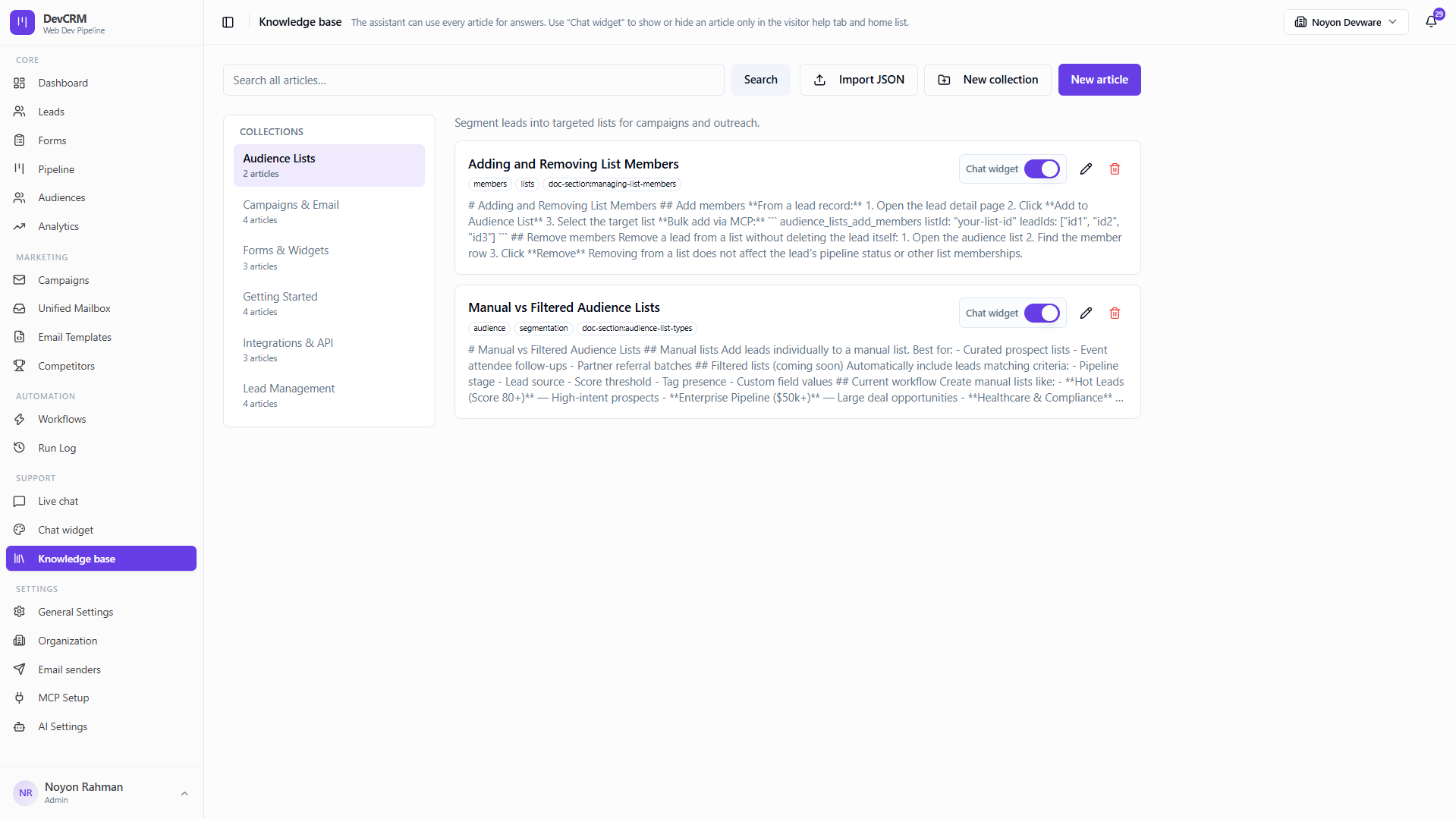Open Live chat support
Viewport: 1456px width, 819px height.
coord(101,501)
